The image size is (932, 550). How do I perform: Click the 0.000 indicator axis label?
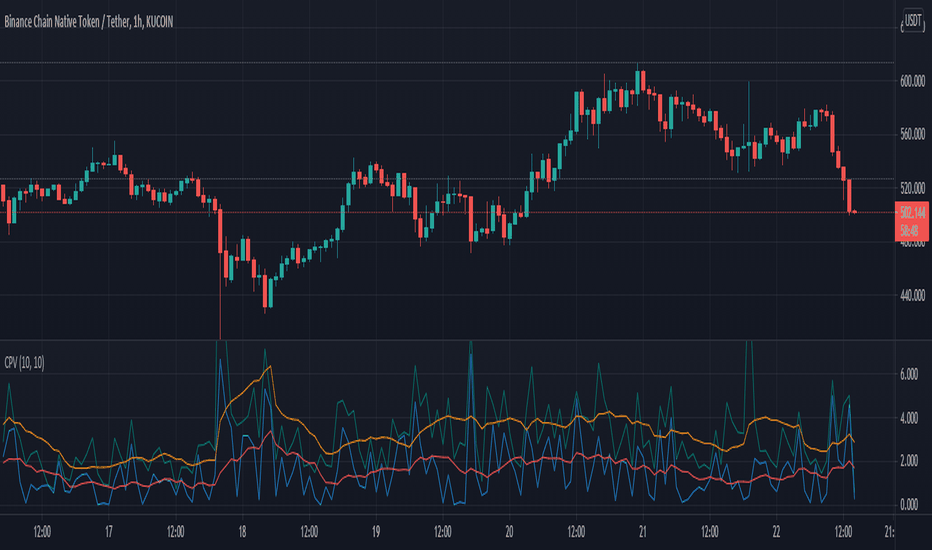coord(909,505)
